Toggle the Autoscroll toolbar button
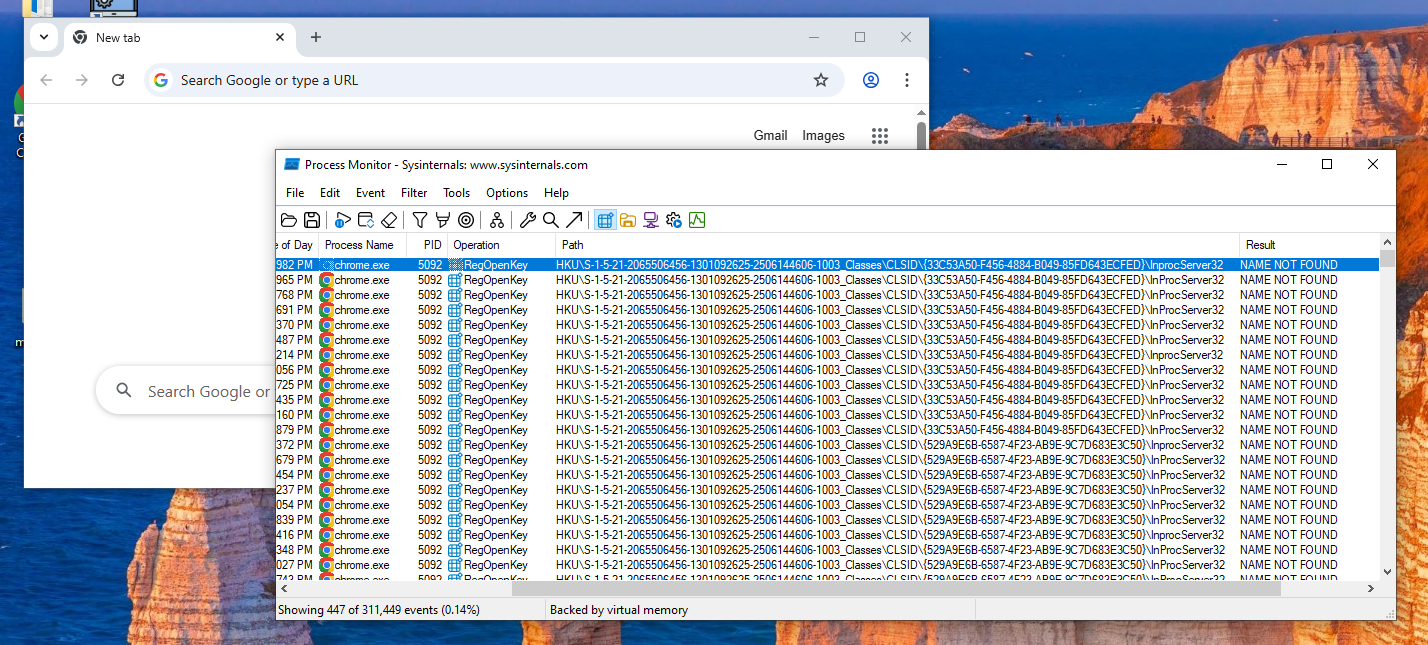This screenshot has width=1428, height=645. (x=366, y=220)
